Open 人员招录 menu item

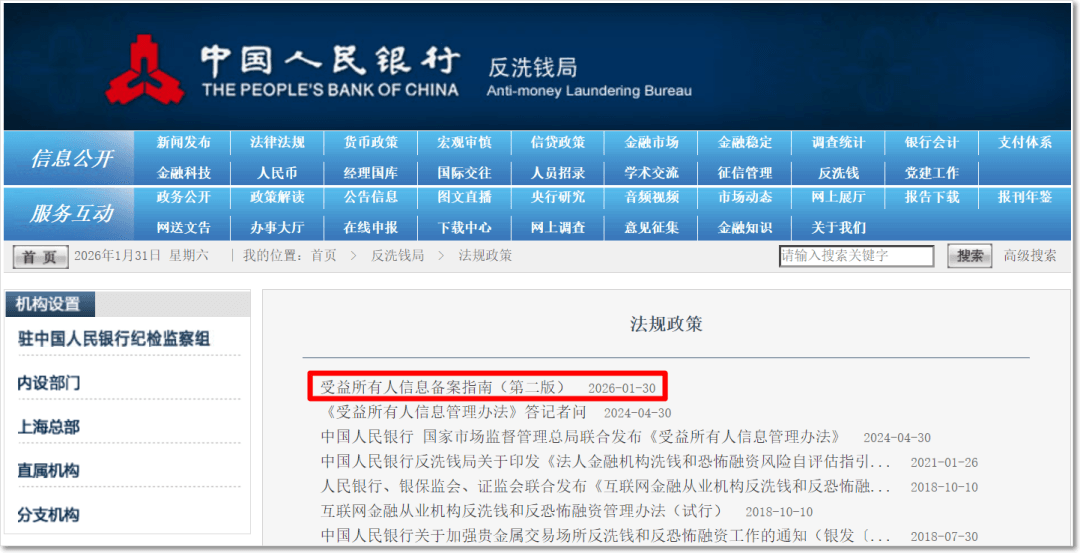point(558,173)
